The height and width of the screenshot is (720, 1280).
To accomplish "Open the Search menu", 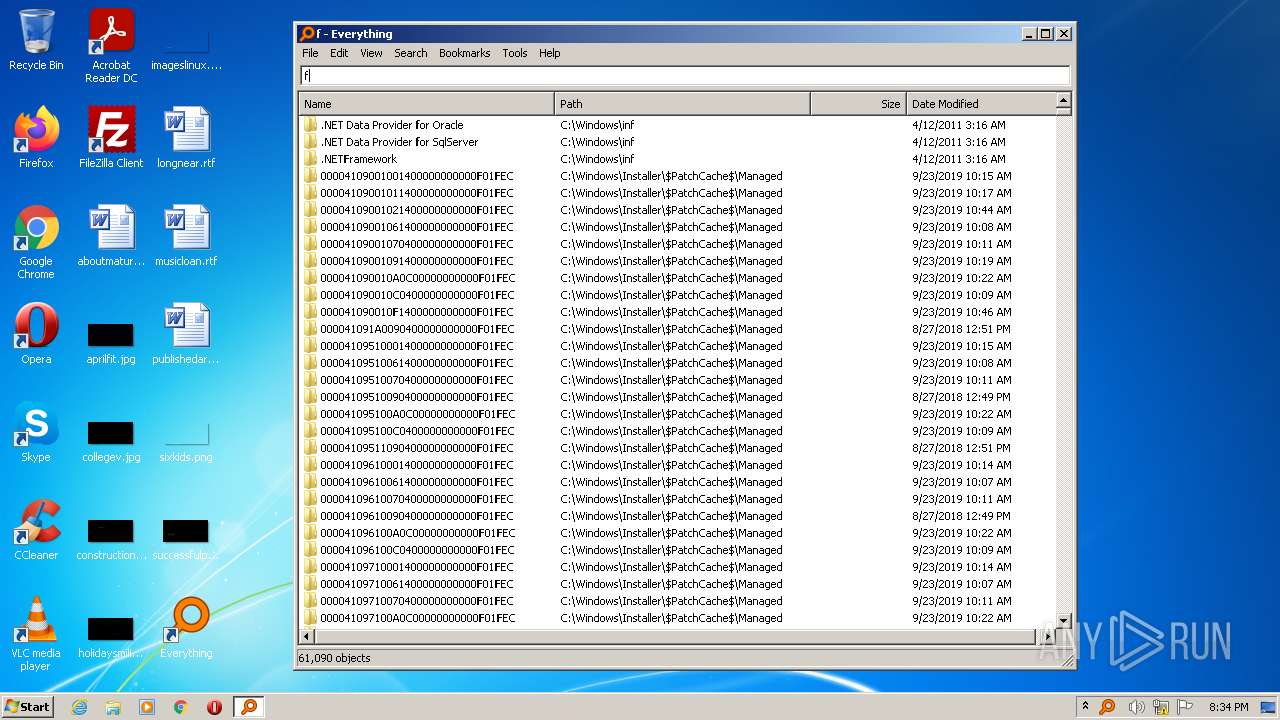I will click(410, 53).
